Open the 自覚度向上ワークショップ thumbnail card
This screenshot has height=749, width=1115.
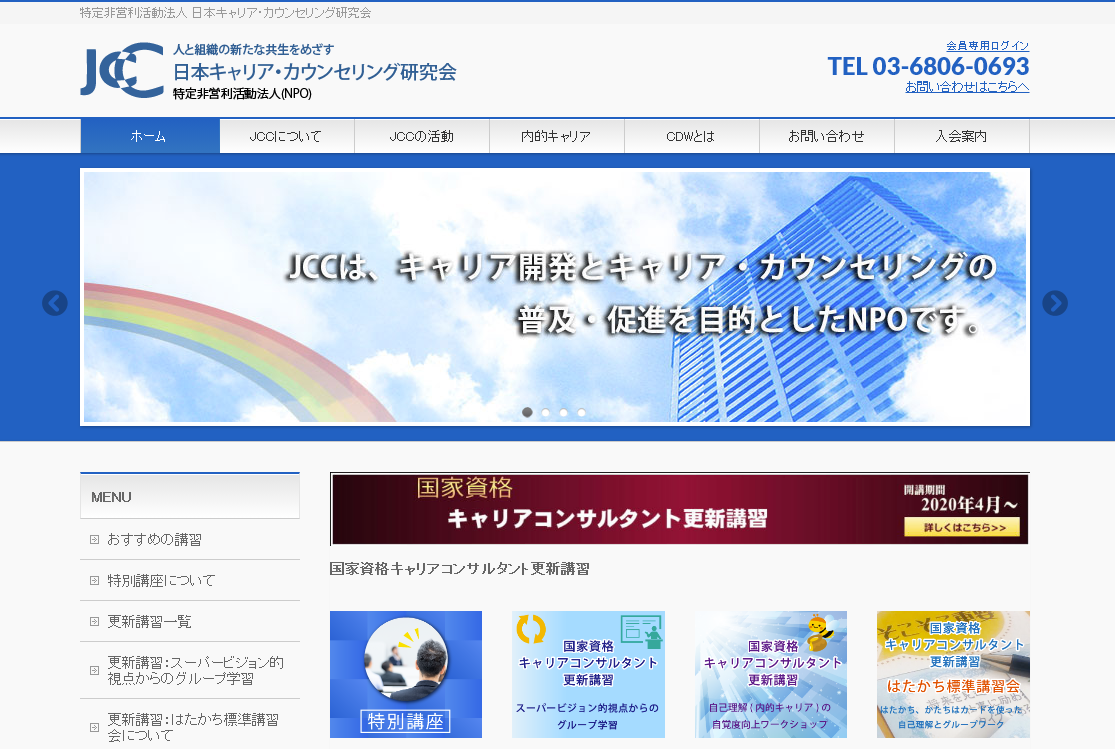coord(771,674)
